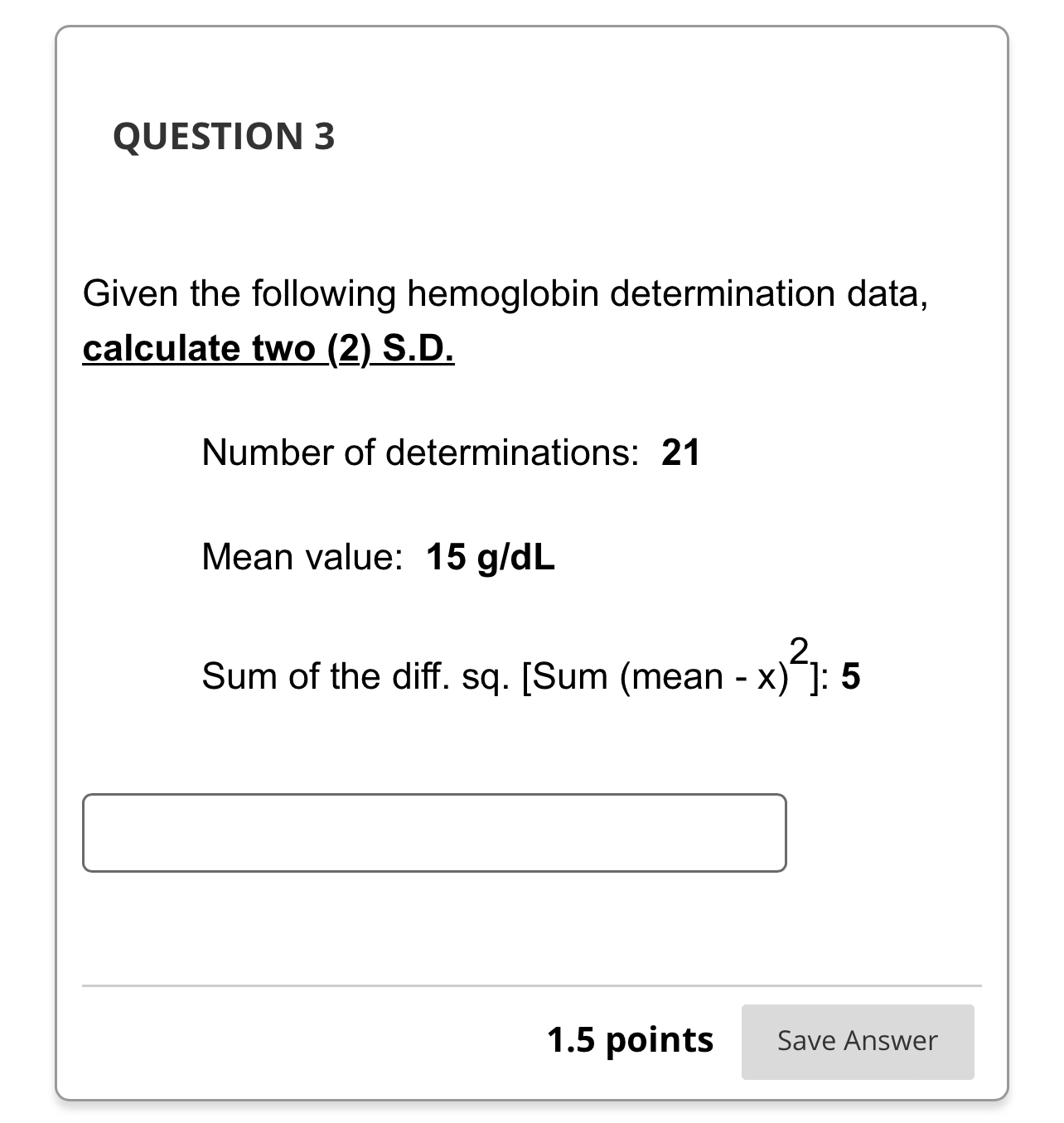The image size is (1064, 1123).
Task: Click the underlined text calculate two (2) S.D.
Action: tap(268, 347)
